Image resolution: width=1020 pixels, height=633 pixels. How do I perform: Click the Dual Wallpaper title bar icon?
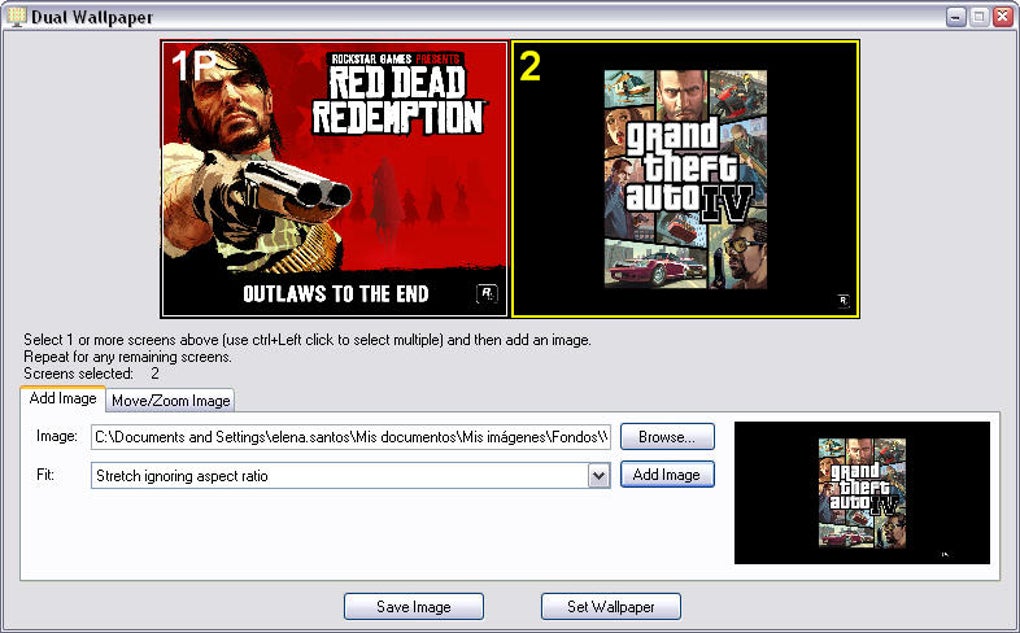click(17, 16)
